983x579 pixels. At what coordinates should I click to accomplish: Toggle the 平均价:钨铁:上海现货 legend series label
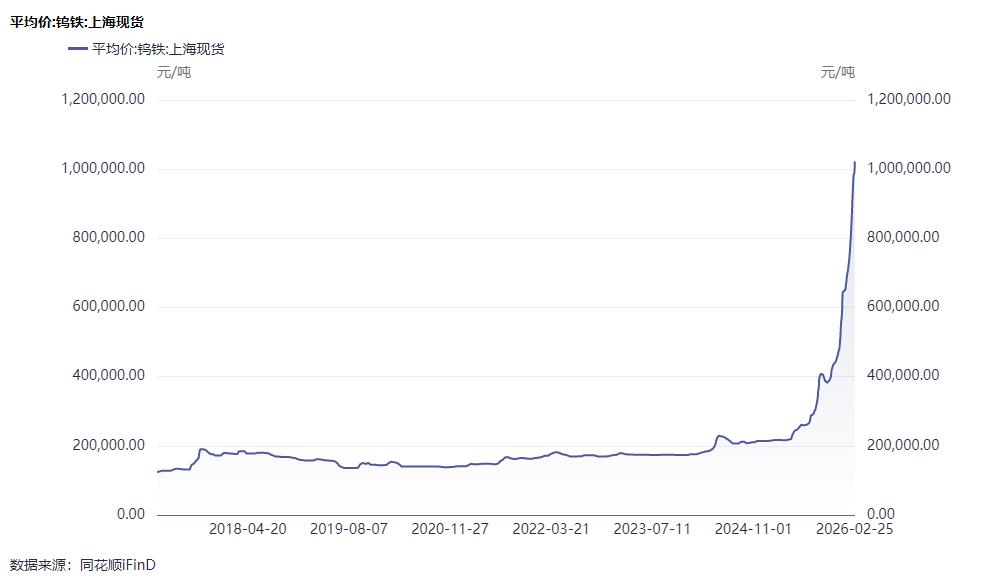coord(158,48)
